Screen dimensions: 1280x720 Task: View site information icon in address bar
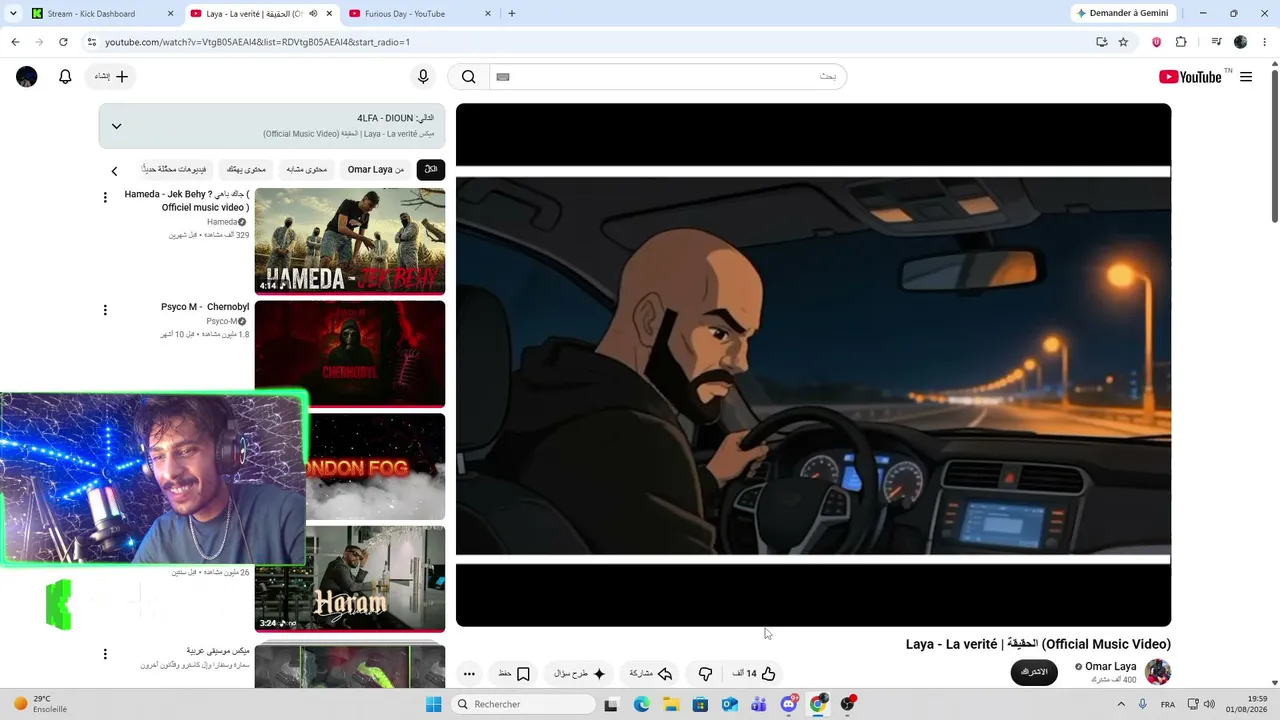tap(91, 42)
